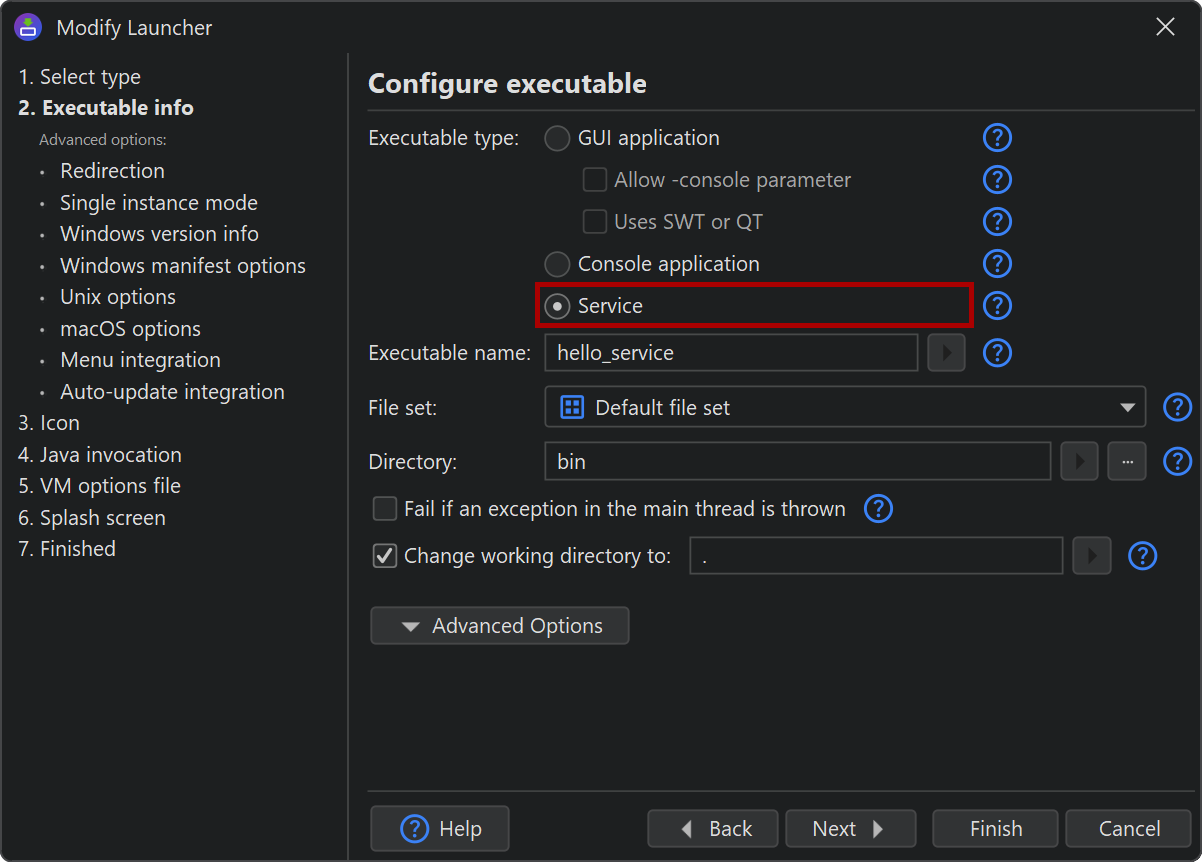Screen dimensions: 1202x862
Task: Open the File set dropdown
Action: pos(845,407)
